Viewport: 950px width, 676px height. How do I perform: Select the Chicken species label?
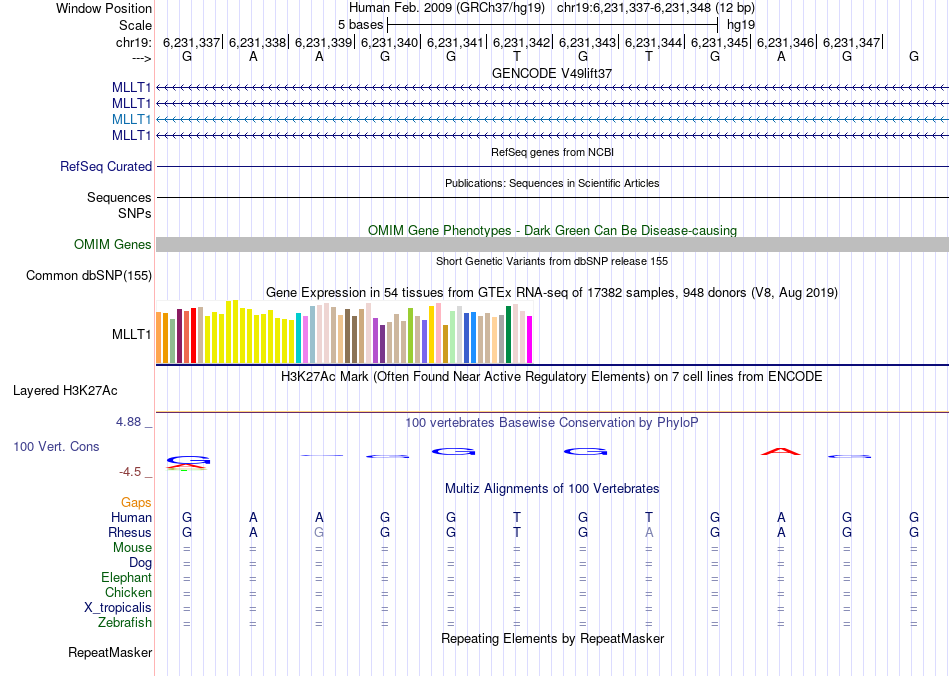[x=128, y=592]
